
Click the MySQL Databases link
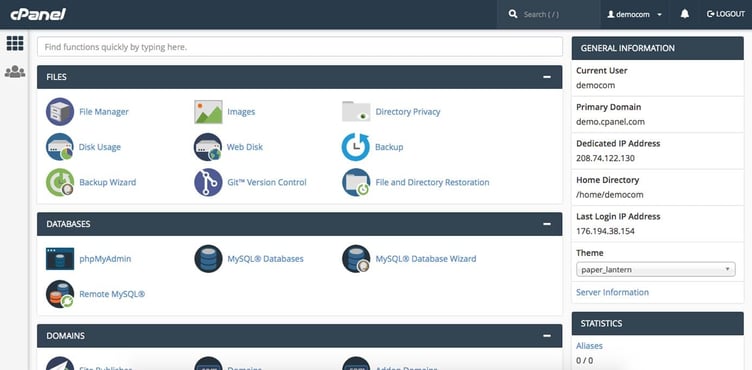pos(265,259)
